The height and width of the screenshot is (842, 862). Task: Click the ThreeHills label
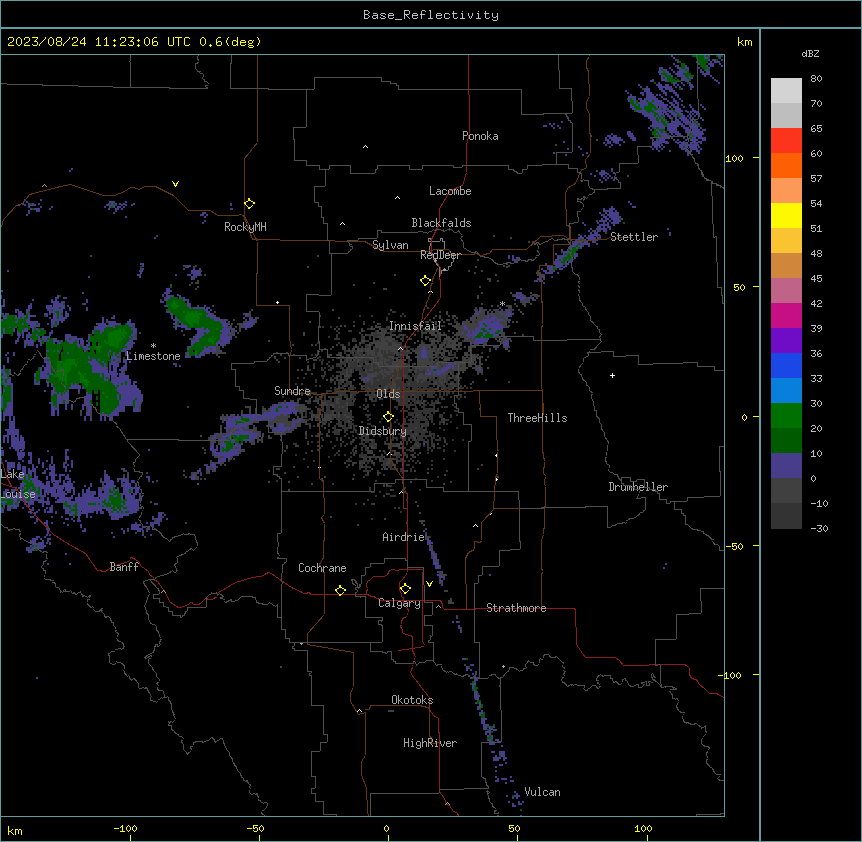coord(537,418)
